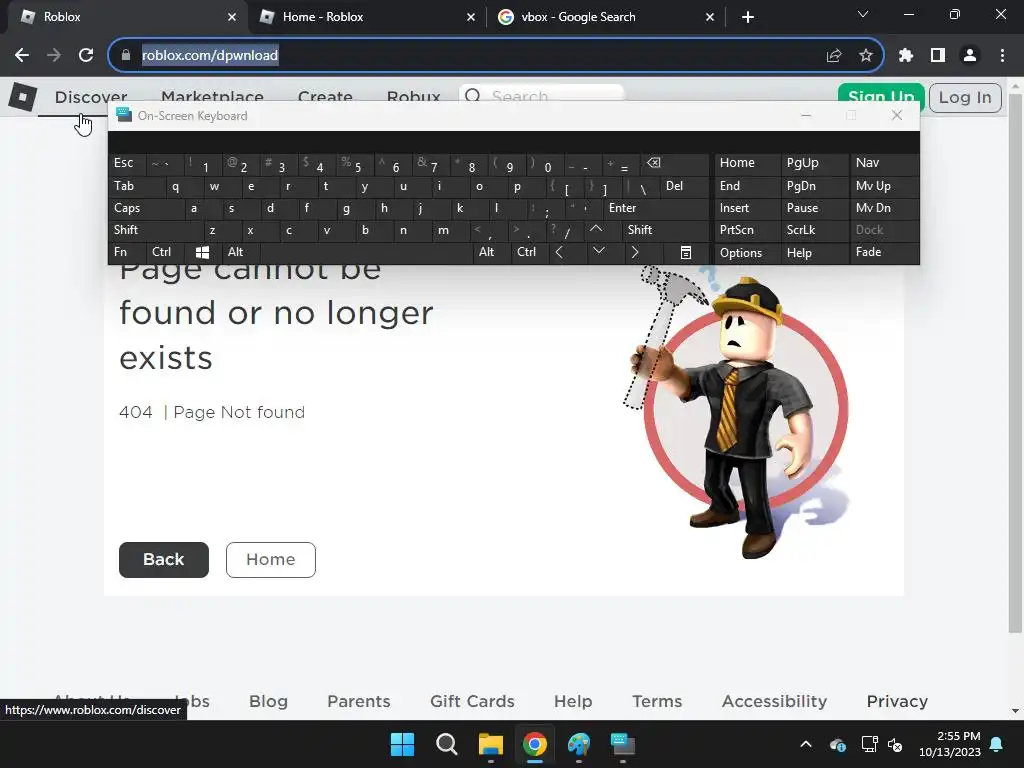The height and width of the screenshot is (768, 1024).
Task: Open the tab search chevron in Chrome
Action: pos(863,14)
